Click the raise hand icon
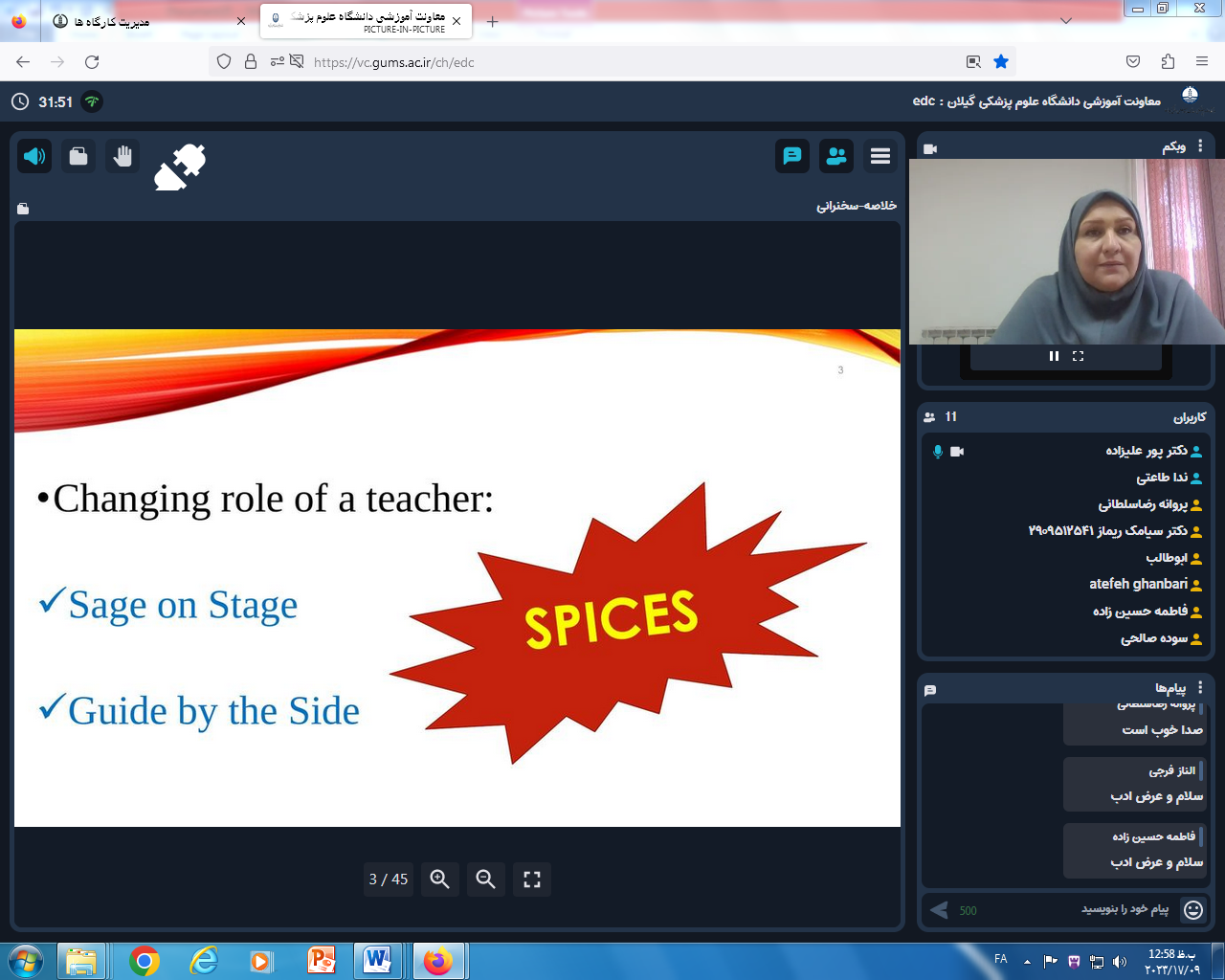The height and width of the screenshot is (980, 1225). (122, 156)
